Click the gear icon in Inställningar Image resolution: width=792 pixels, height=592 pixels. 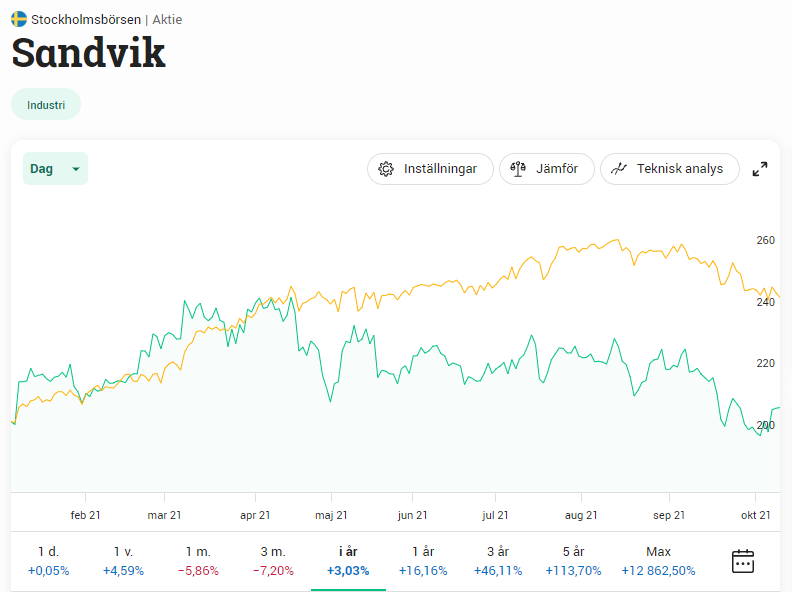(x=386, y=169)
